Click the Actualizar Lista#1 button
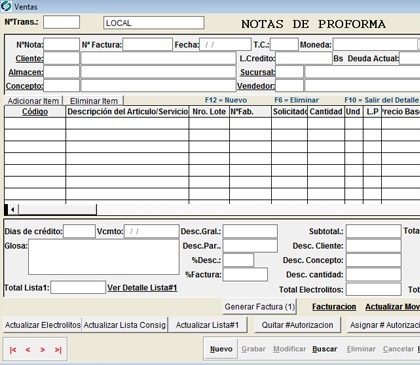The image size is (420, 365). point(207,325)
